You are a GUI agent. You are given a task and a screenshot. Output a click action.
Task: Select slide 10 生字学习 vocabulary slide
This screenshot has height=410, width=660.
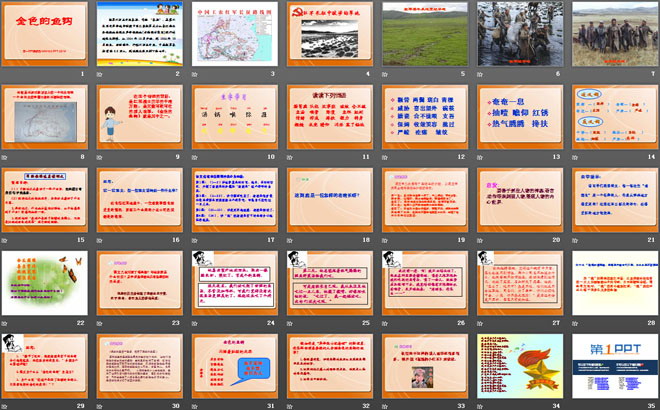[235, 117]
